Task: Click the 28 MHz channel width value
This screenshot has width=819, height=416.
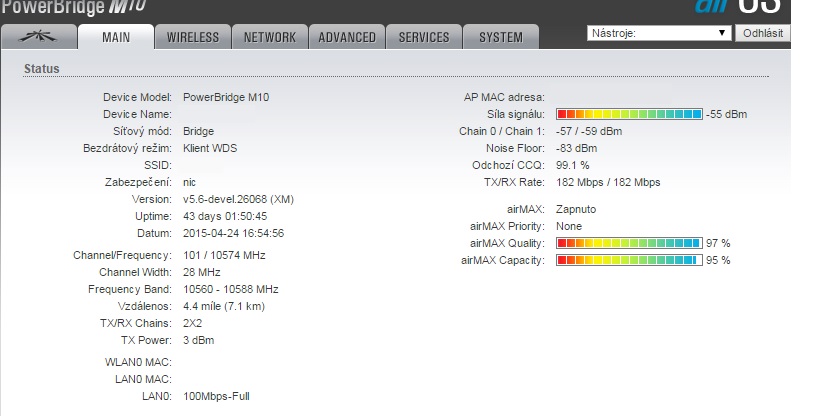Action: tap(202, 272)
